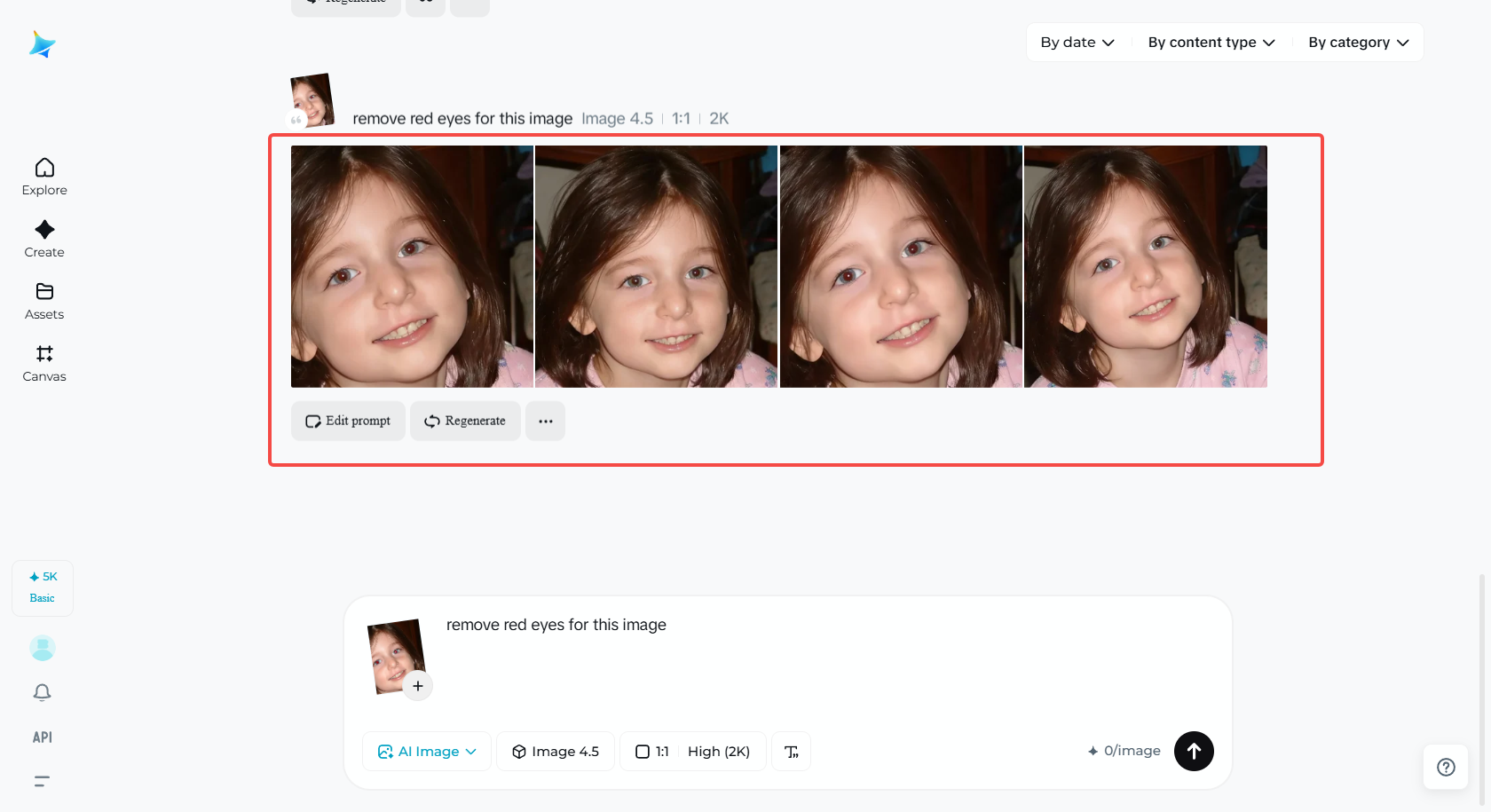Viewport: 1491px width, 812px height.
Task: Open the Assets panel
Action: (43, 301)
